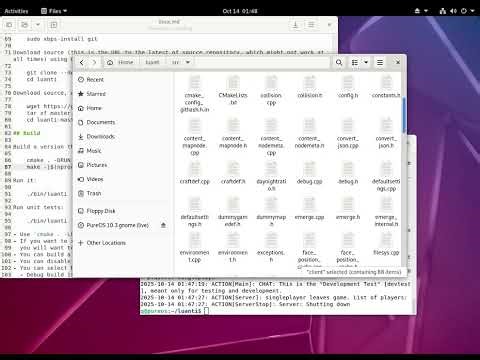
Task: Select cmake_config_githash.h.in file icon
Action: 195,83
